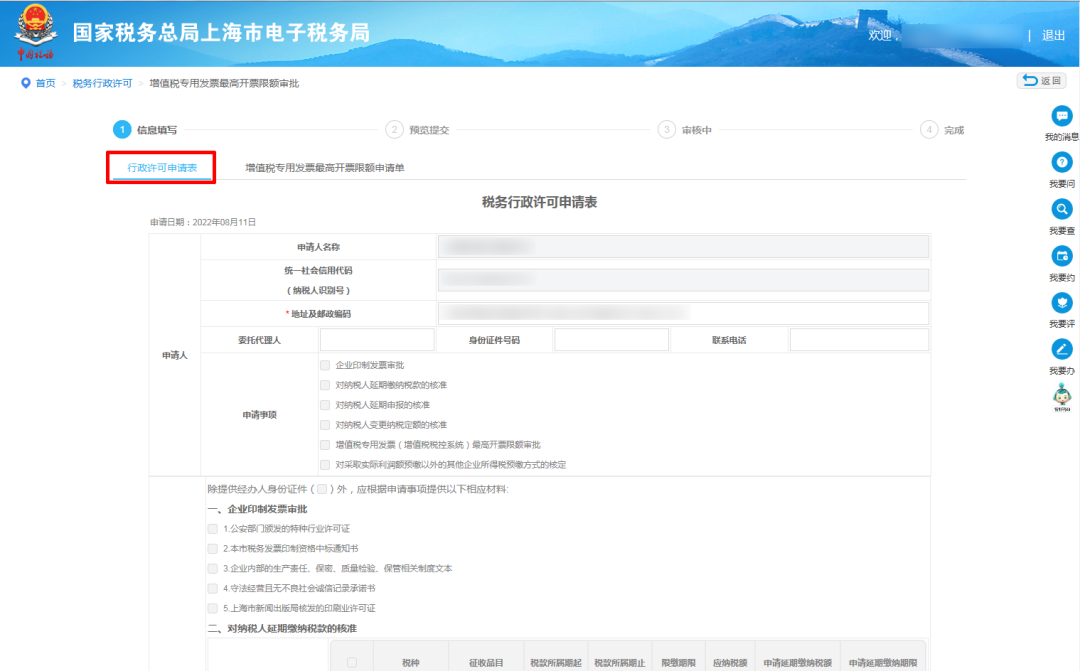Open 我的消息 message icon

coord(1061,116)
